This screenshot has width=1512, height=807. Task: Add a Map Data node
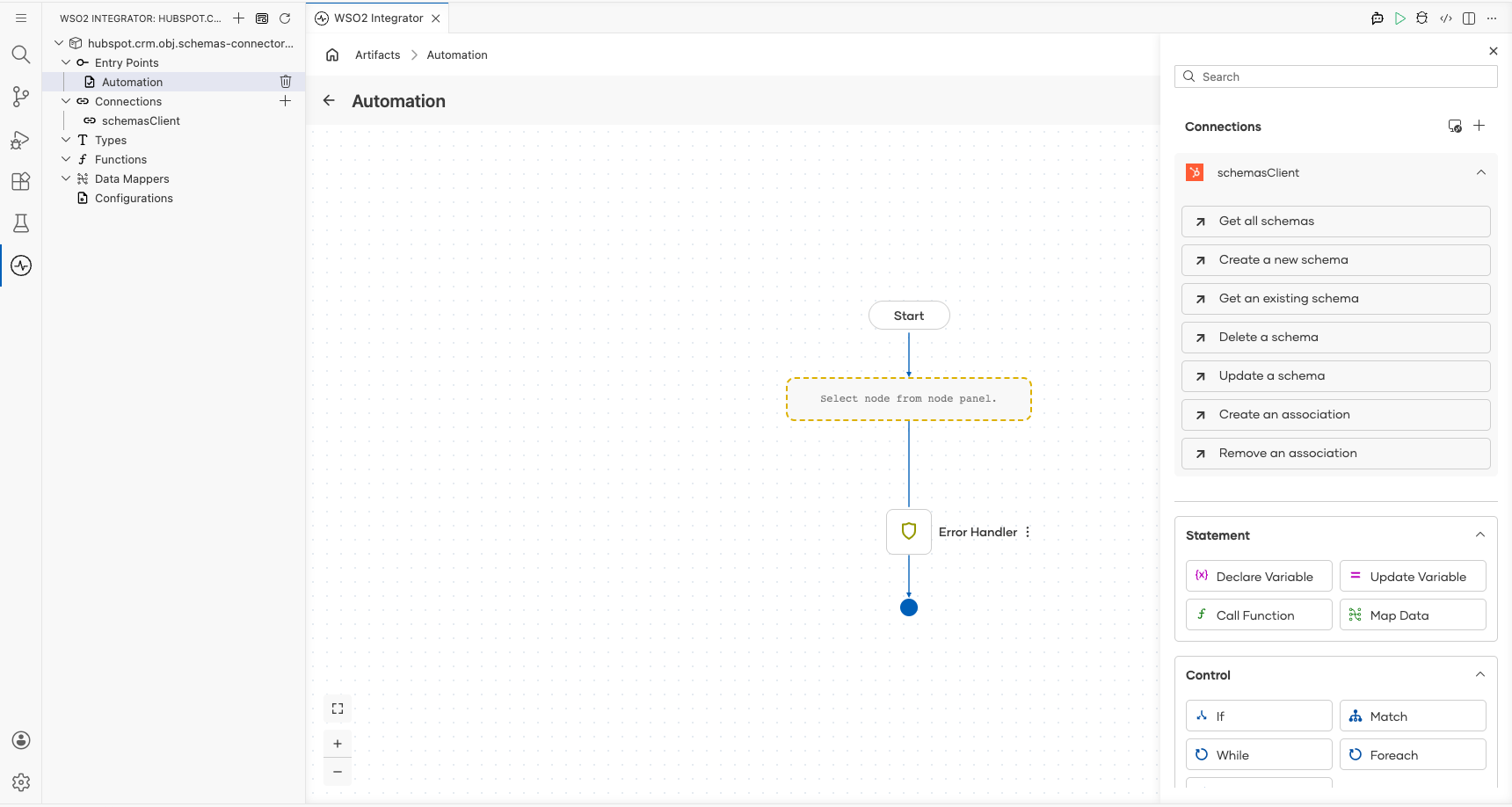click(x=1413, y=615)
